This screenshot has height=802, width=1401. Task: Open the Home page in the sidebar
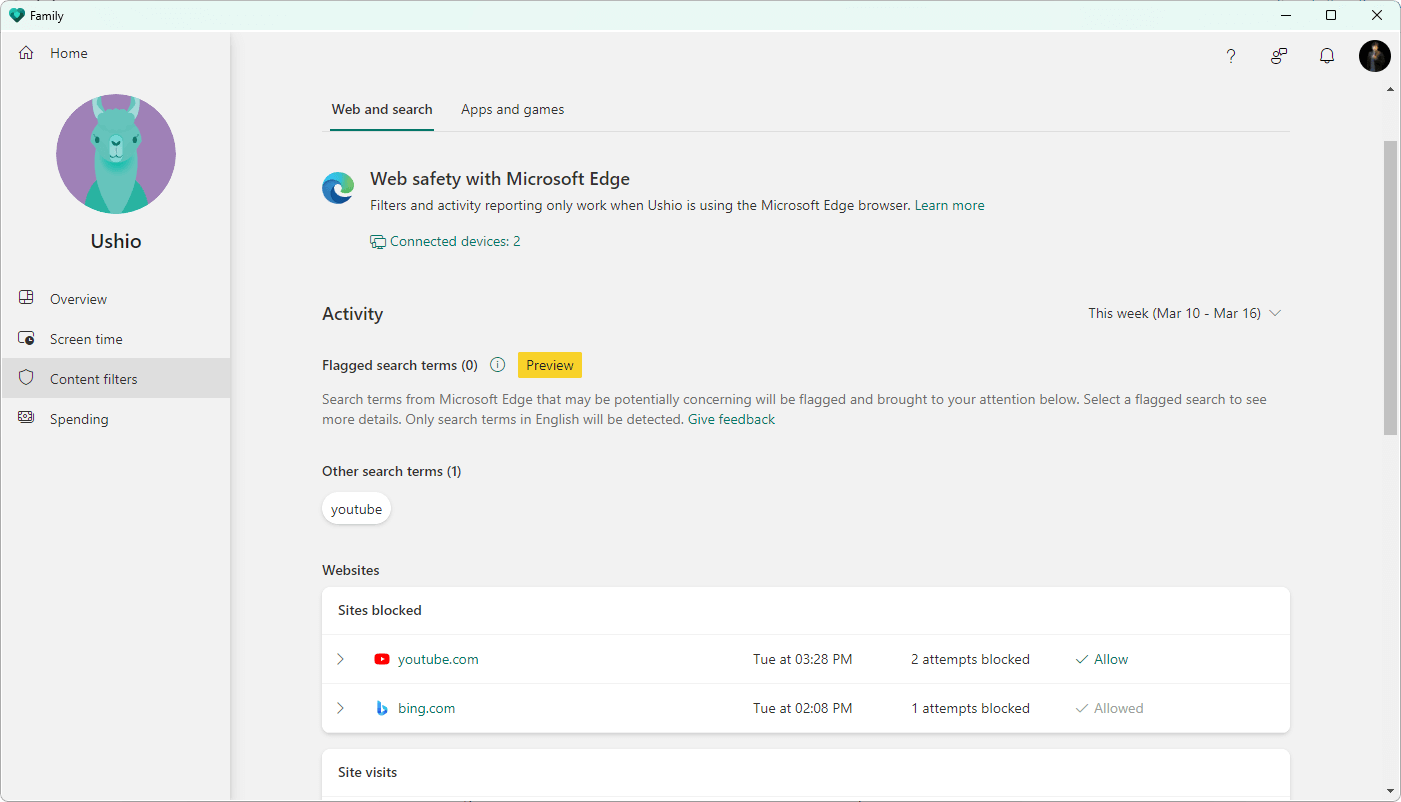[116, 53]
